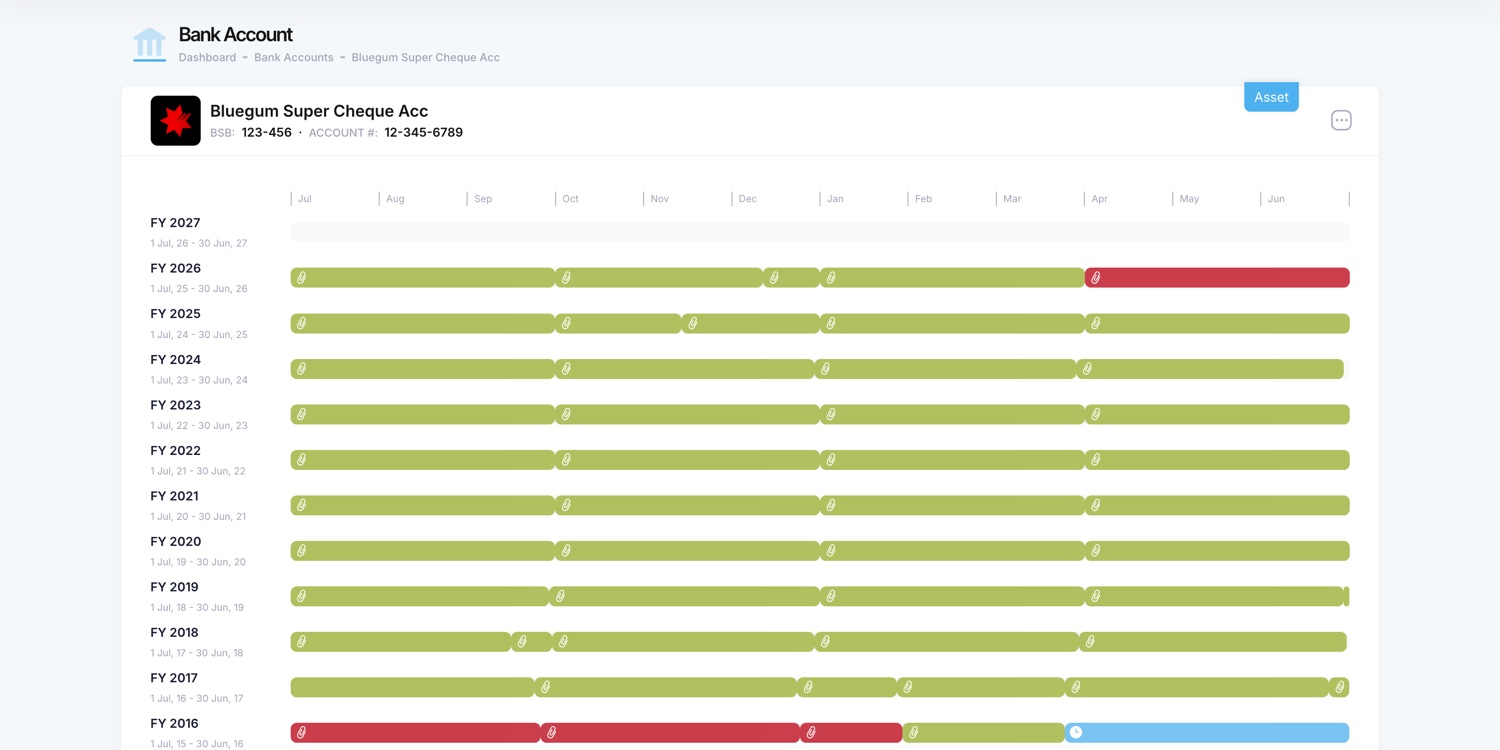Image resolution: width=1500 pixels, height=750 pixels.
Task: Click the paperclip on FY 2025 mid-November segment
Action: click(693, 324)
